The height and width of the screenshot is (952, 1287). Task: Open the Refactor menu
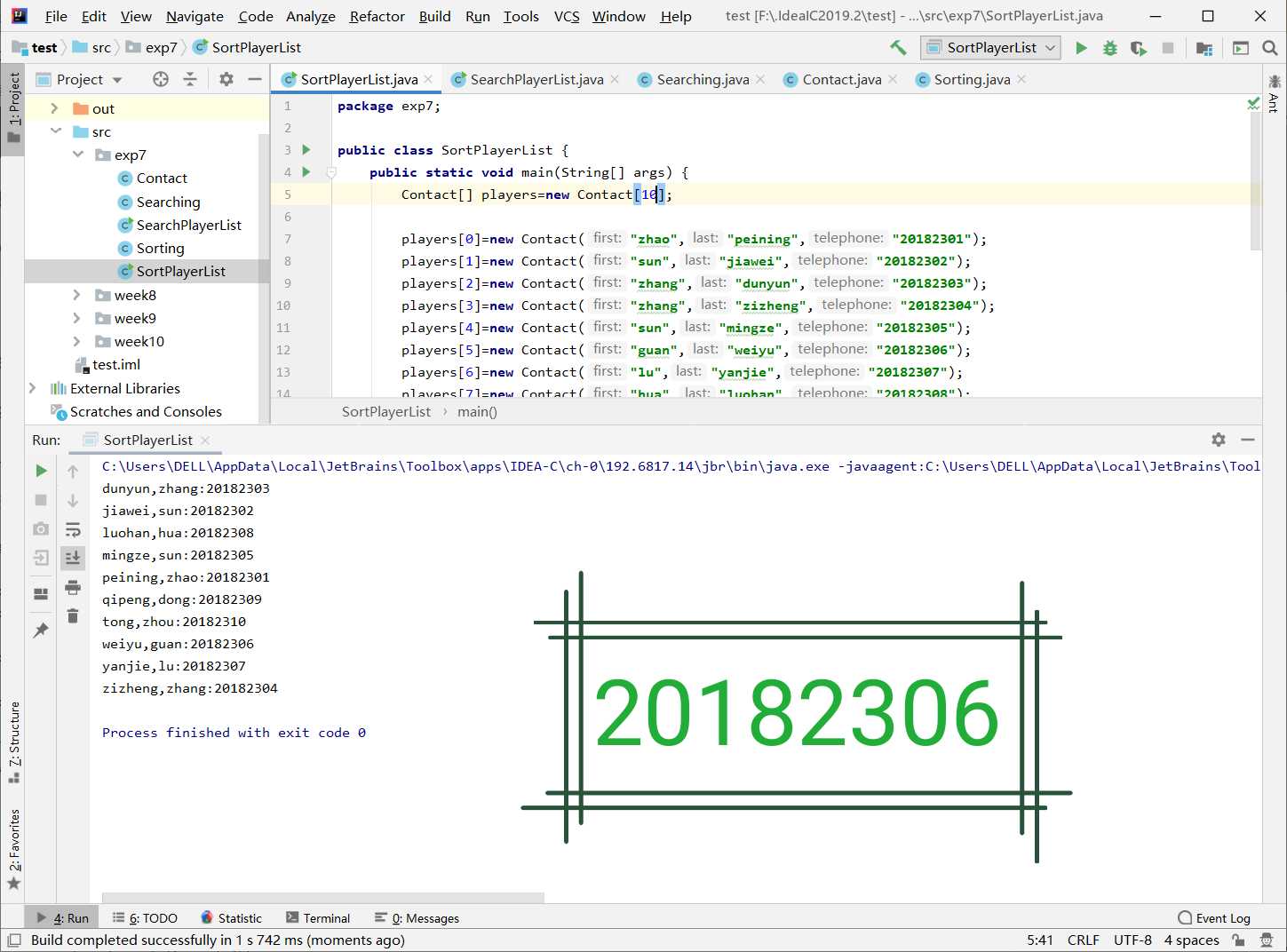pyautogui.click(x=377, y=16)
